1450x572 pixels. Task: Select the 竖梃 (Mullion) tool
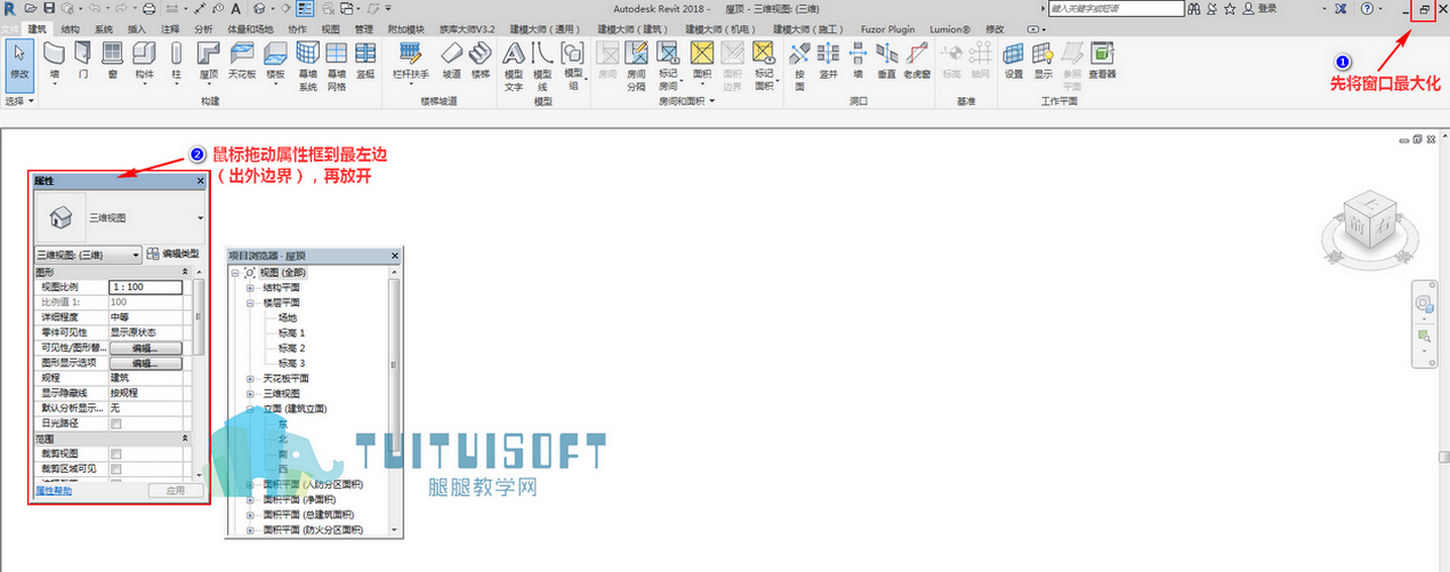click(x=365, y=61)
